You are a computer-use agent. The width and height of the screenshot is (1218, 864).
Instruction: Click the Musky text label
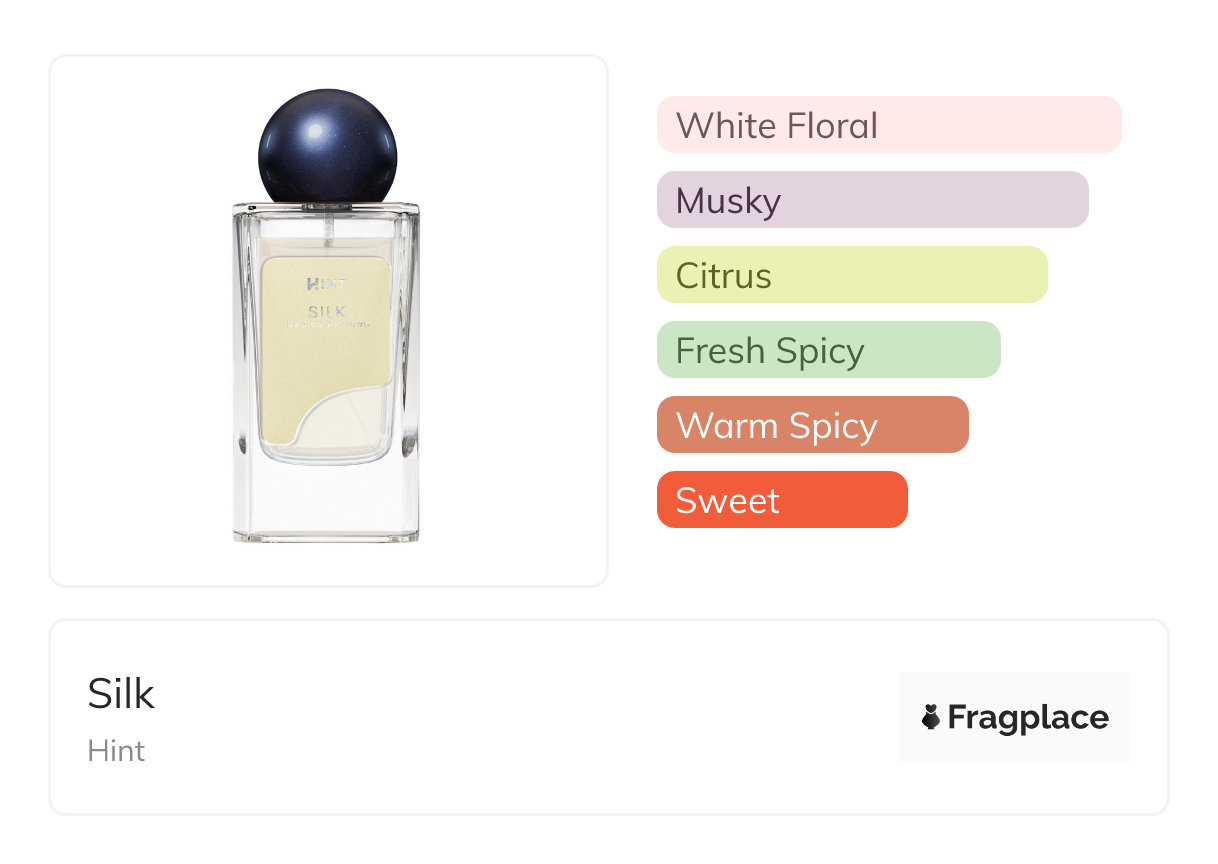[728, 201]
